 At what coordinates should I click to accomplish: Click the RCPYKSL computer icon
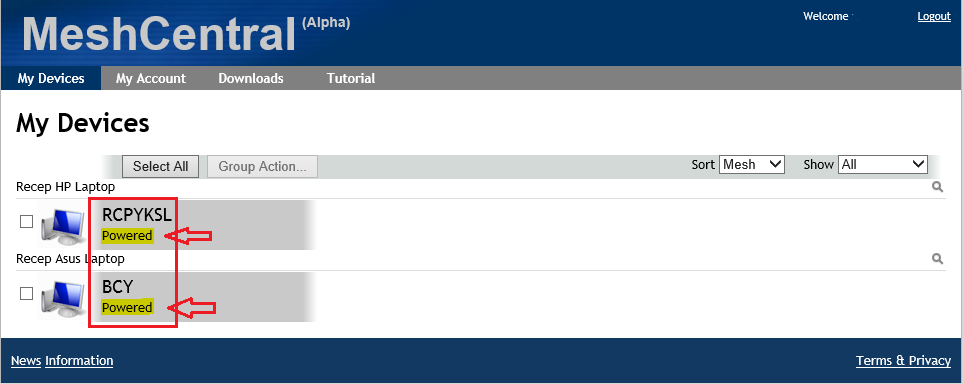[63, 226]
